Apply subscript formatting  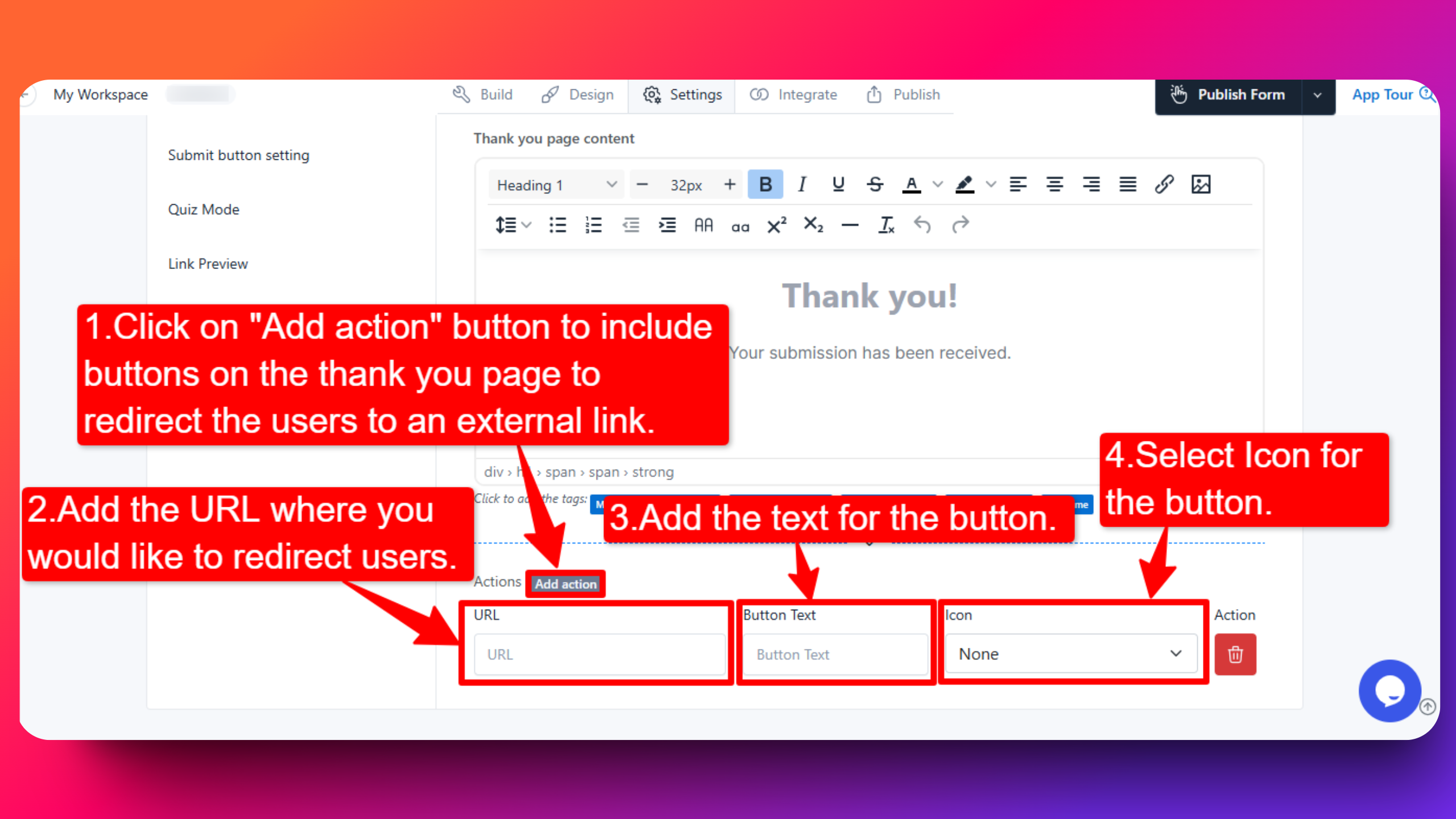point(813,225)
